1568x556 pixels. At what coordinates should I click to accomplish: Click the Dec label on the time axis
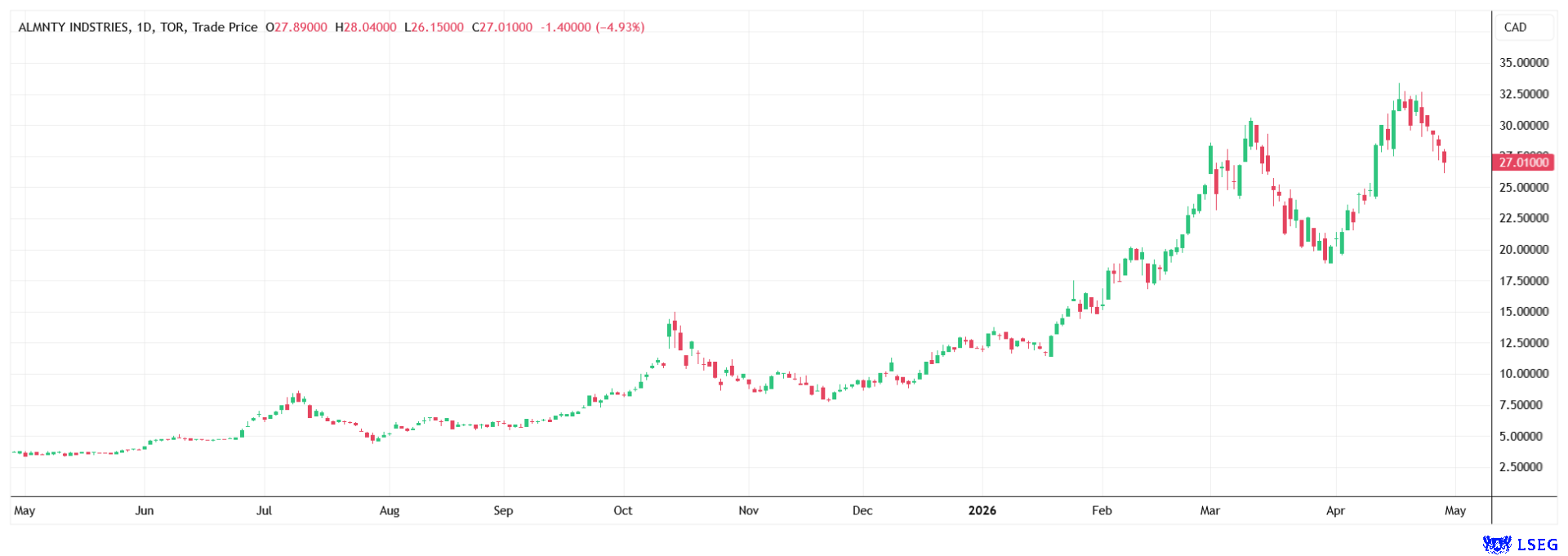862,510
